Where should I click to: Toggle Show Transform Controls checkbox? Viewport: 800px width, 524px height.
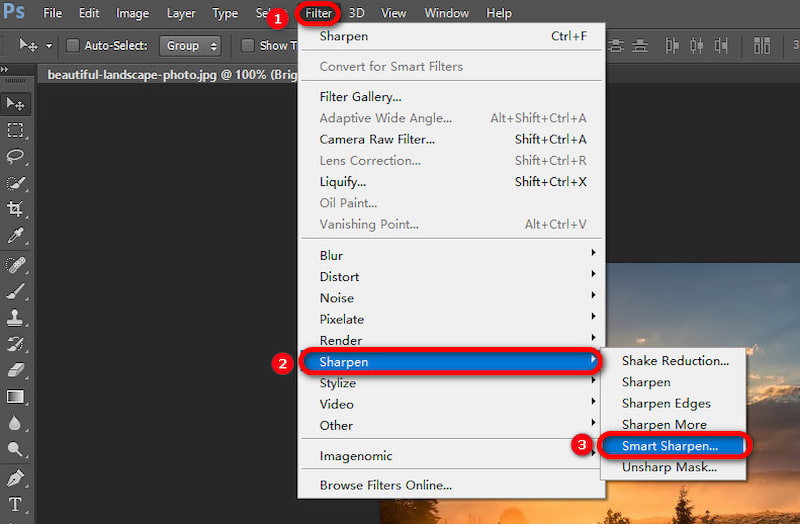tap(247, 45)
